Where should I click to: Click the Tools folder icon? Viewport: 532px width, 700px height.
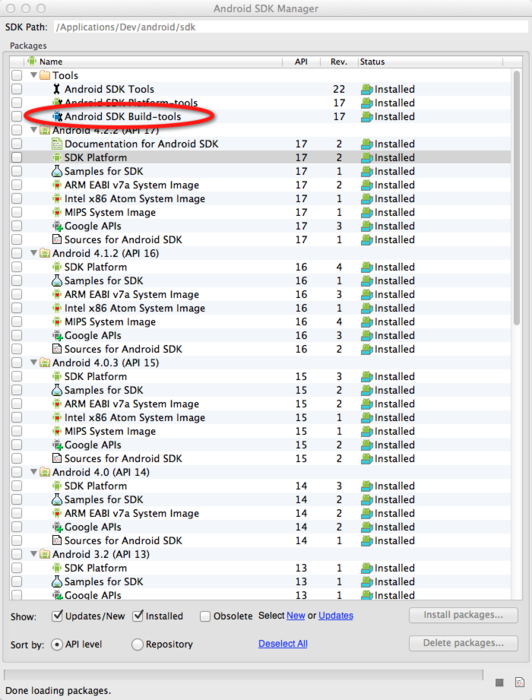click(x=45, y=75)
